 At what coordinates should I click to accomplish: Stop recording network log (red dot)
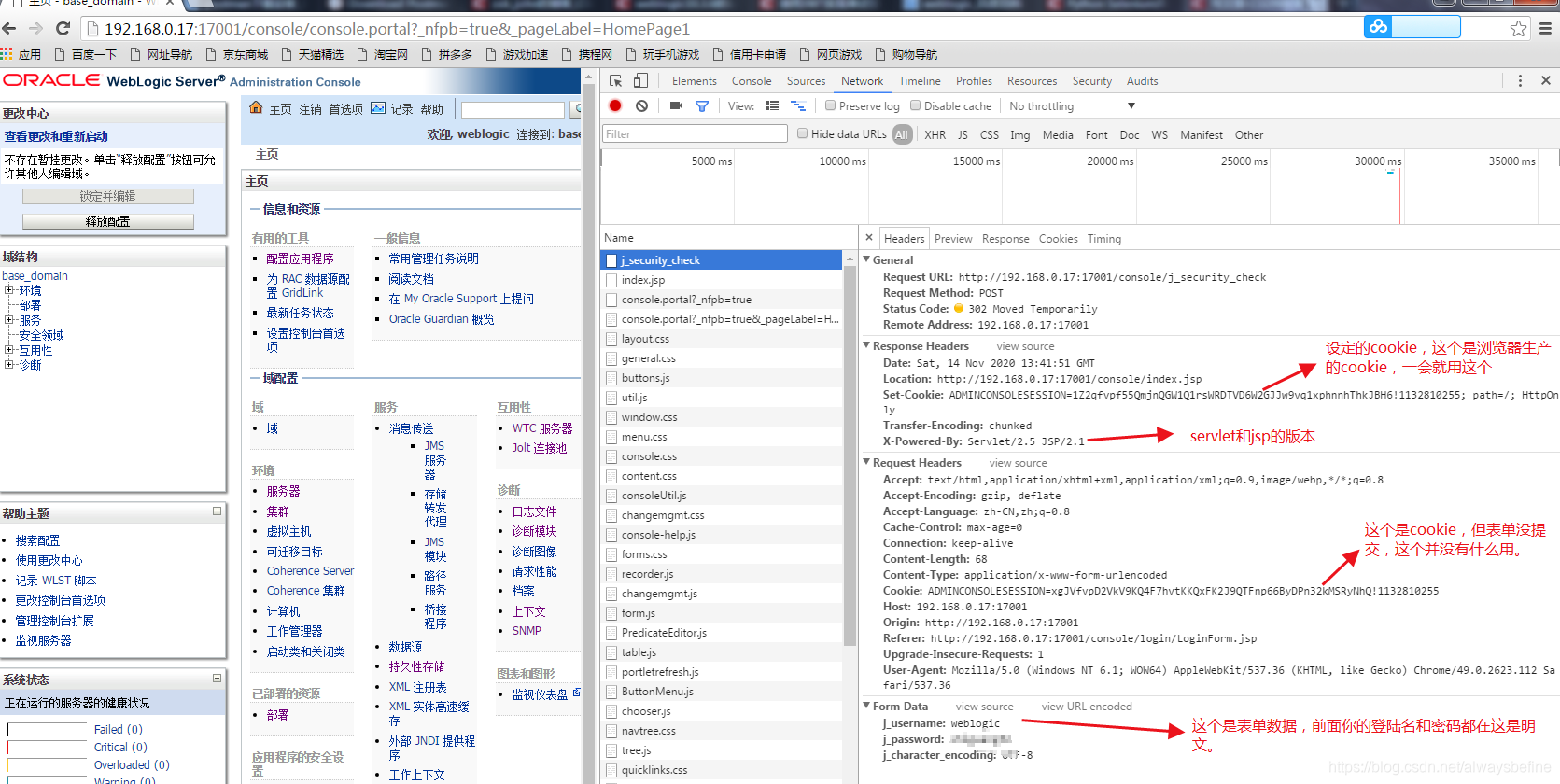tap(615, 106)
